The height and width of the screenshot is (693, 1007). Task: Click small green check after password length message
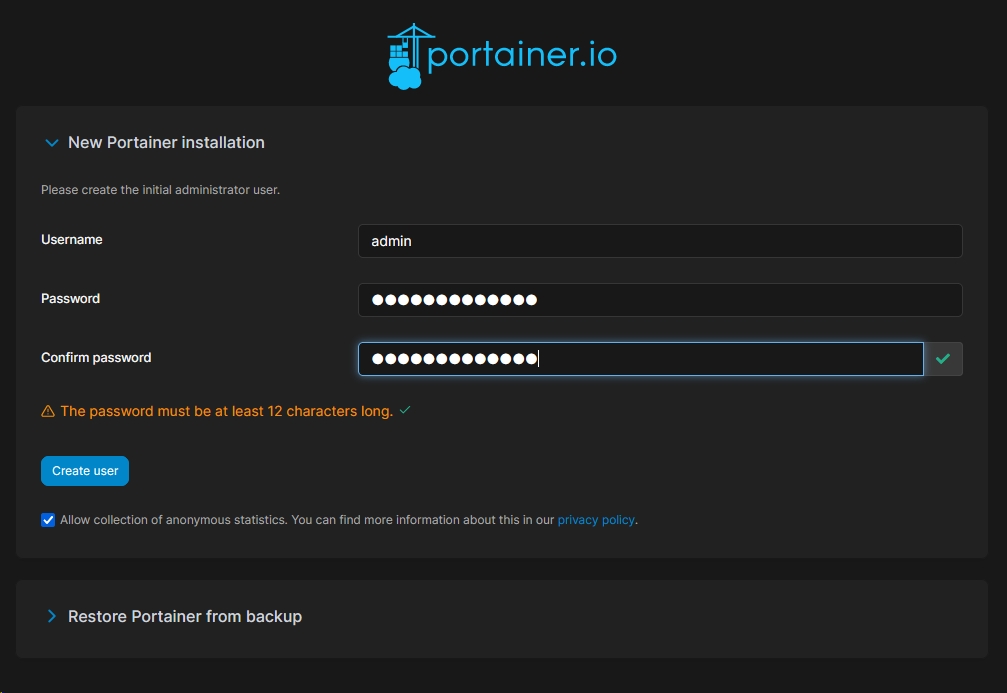(405, 410)
